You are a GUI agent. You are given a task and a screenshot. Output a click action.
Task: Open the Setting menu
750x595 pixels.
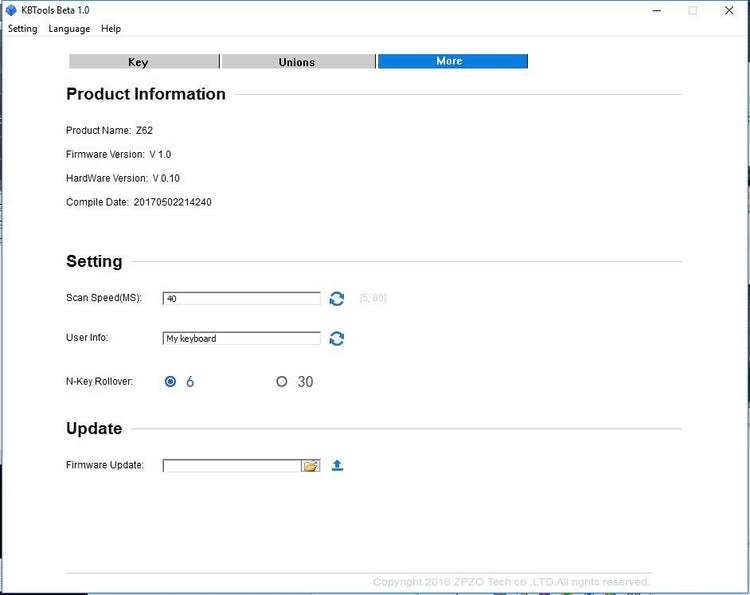point(22,29)
